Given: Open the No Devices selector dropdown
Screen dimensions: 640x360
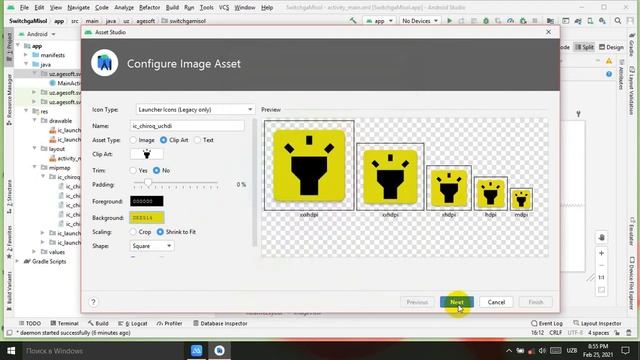Looking at the screenshot, I should pyautogui.click(x=420, y=20).
